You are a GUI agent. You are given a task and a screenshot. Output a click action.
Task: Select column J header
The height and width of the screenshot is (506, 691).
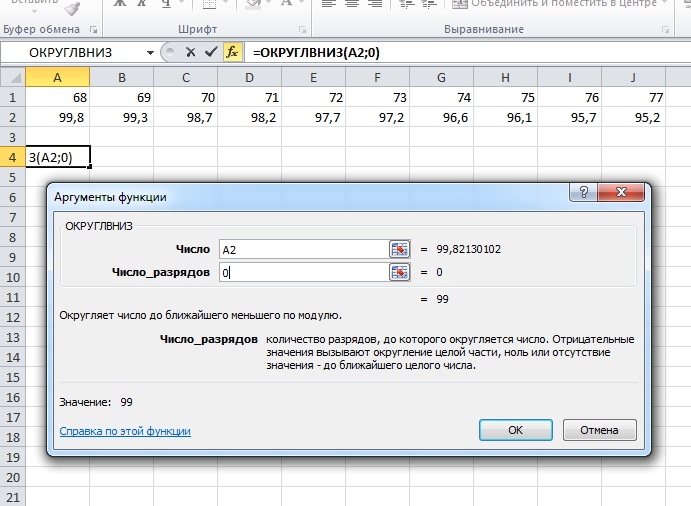click(x=633, y=78)
